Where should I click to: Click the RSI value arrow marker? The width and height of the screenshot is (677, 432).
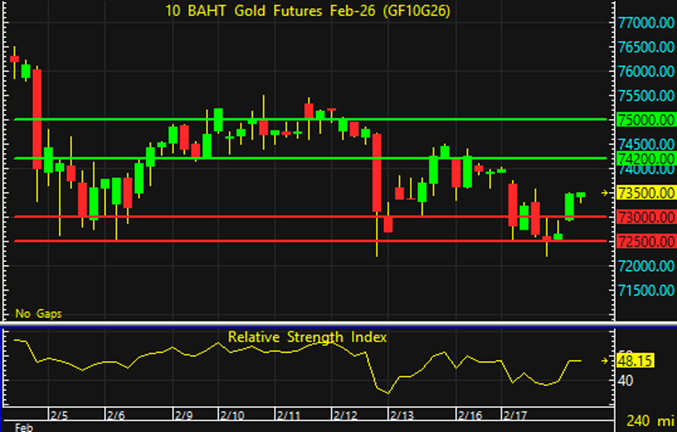[x=604, y=360]
